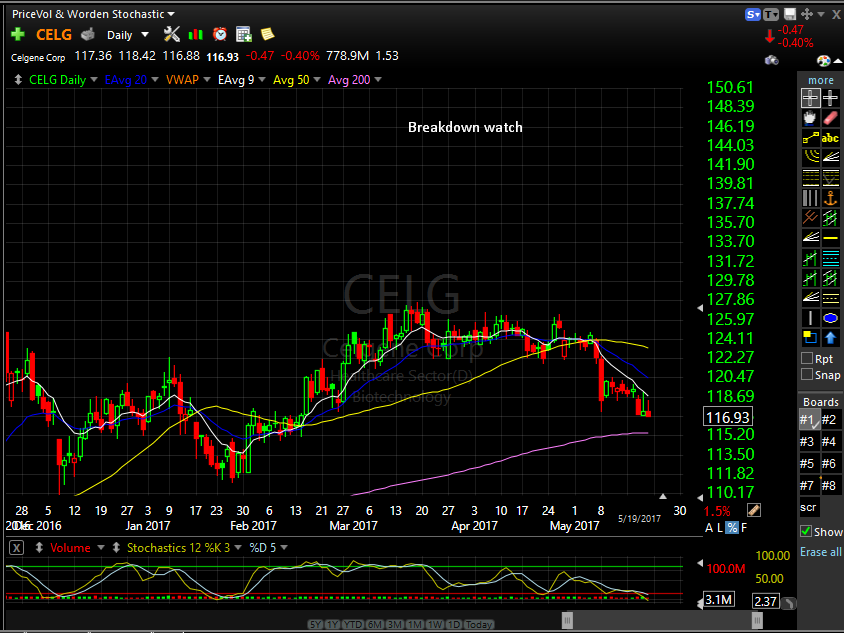Open the EAvg 9 indicator dropdown
The image size is (844, 633).
[x=262, y=80]
